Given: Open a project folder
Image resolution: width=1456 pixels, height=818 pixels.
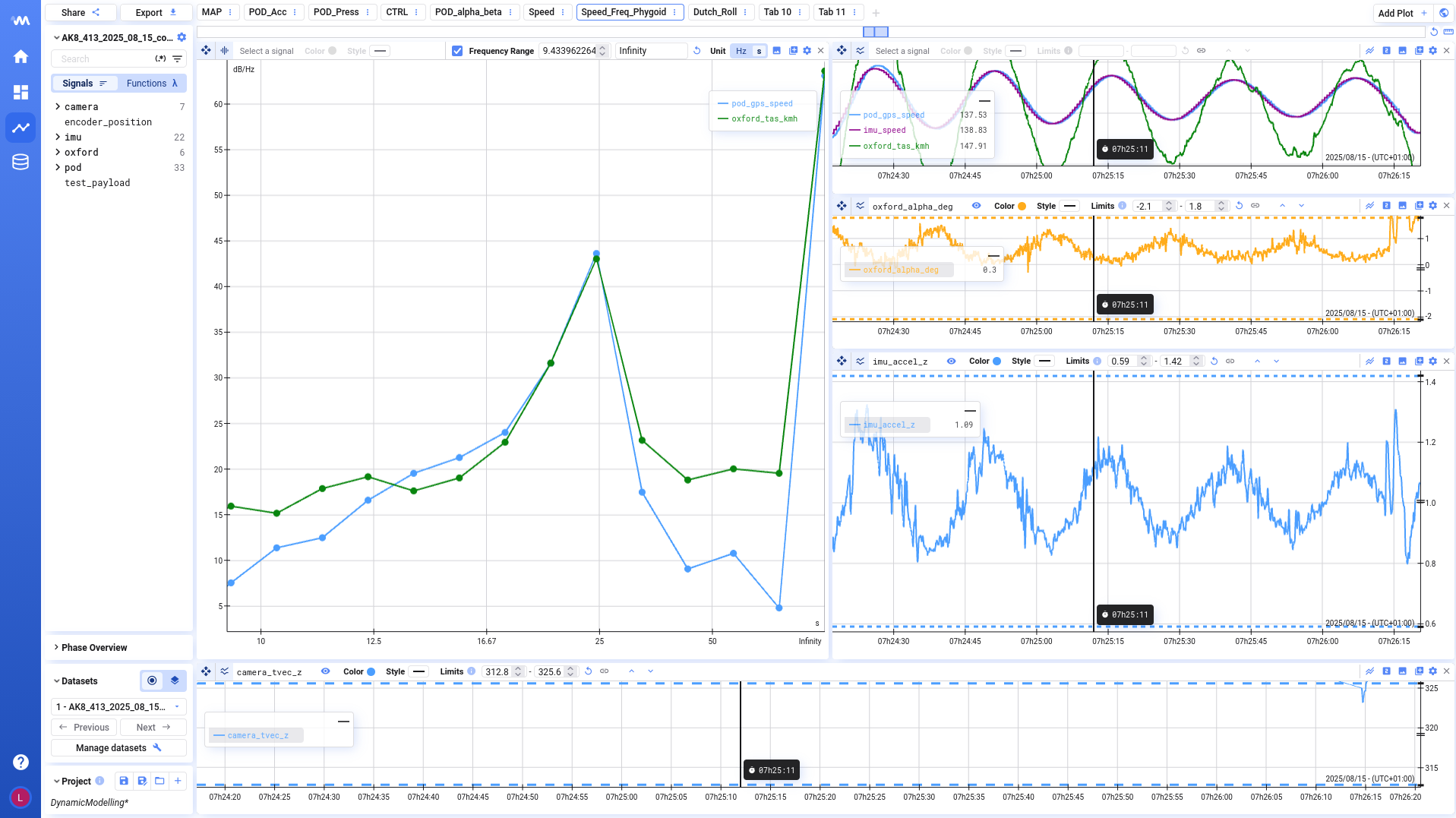Looking at the screenshot, I should coord(159,781).
